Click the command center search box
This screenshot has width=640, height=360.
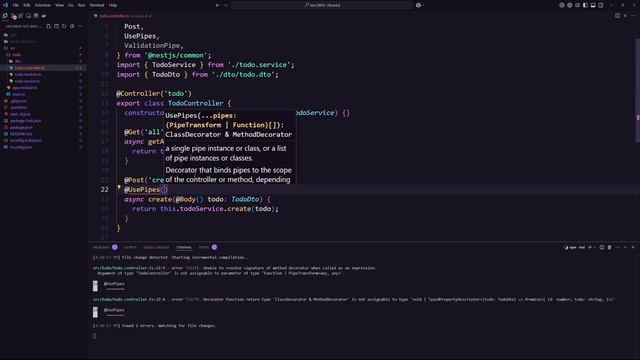[x=322, y=5]
